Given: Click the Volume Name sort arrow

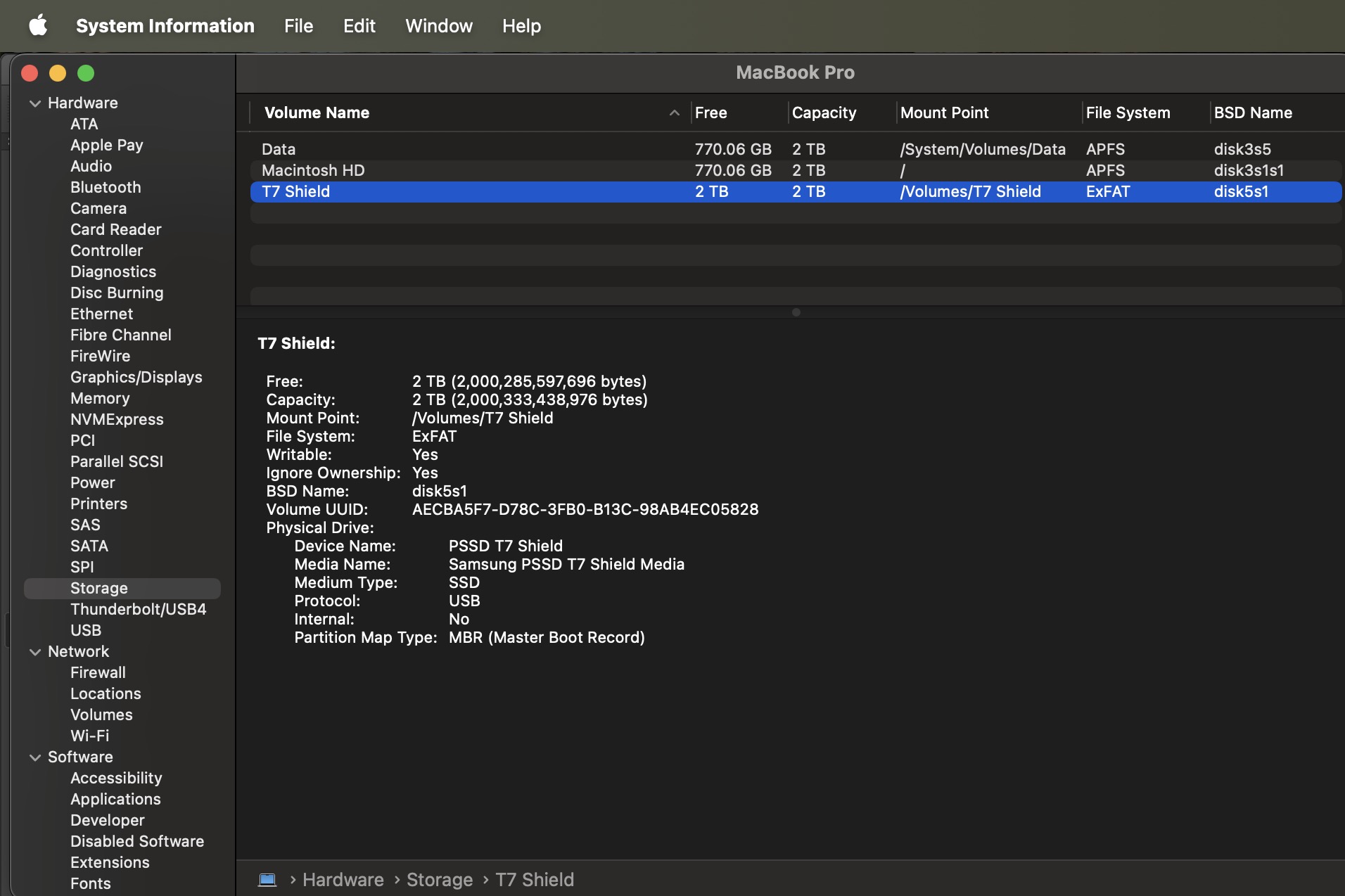Looking at the screenshot, I should [674, 113].
